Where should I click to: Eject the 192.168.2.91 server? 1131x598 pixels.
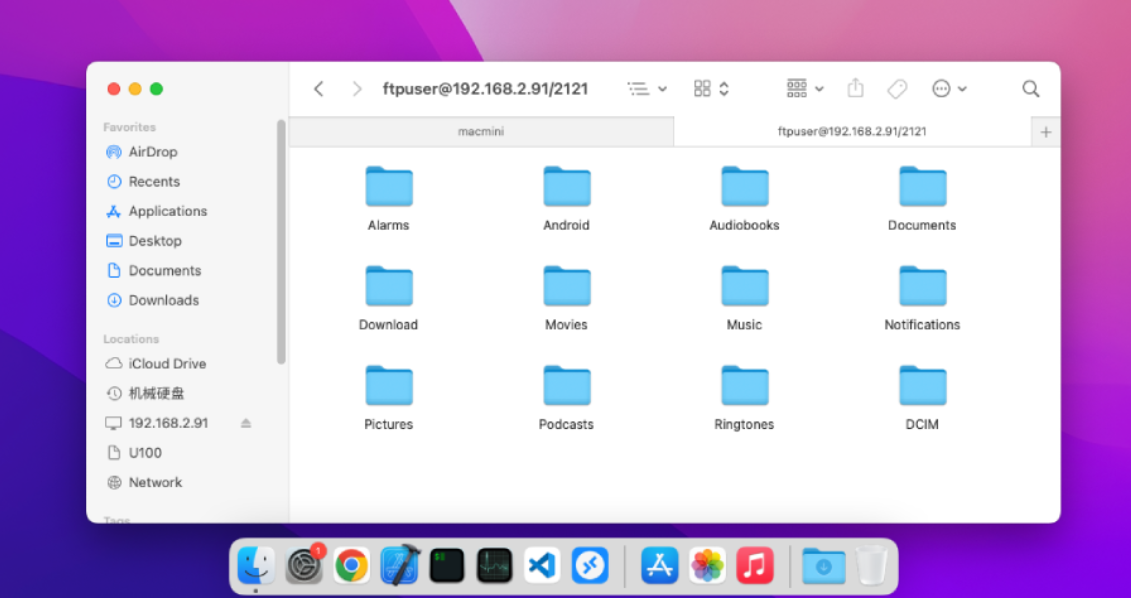246,423
